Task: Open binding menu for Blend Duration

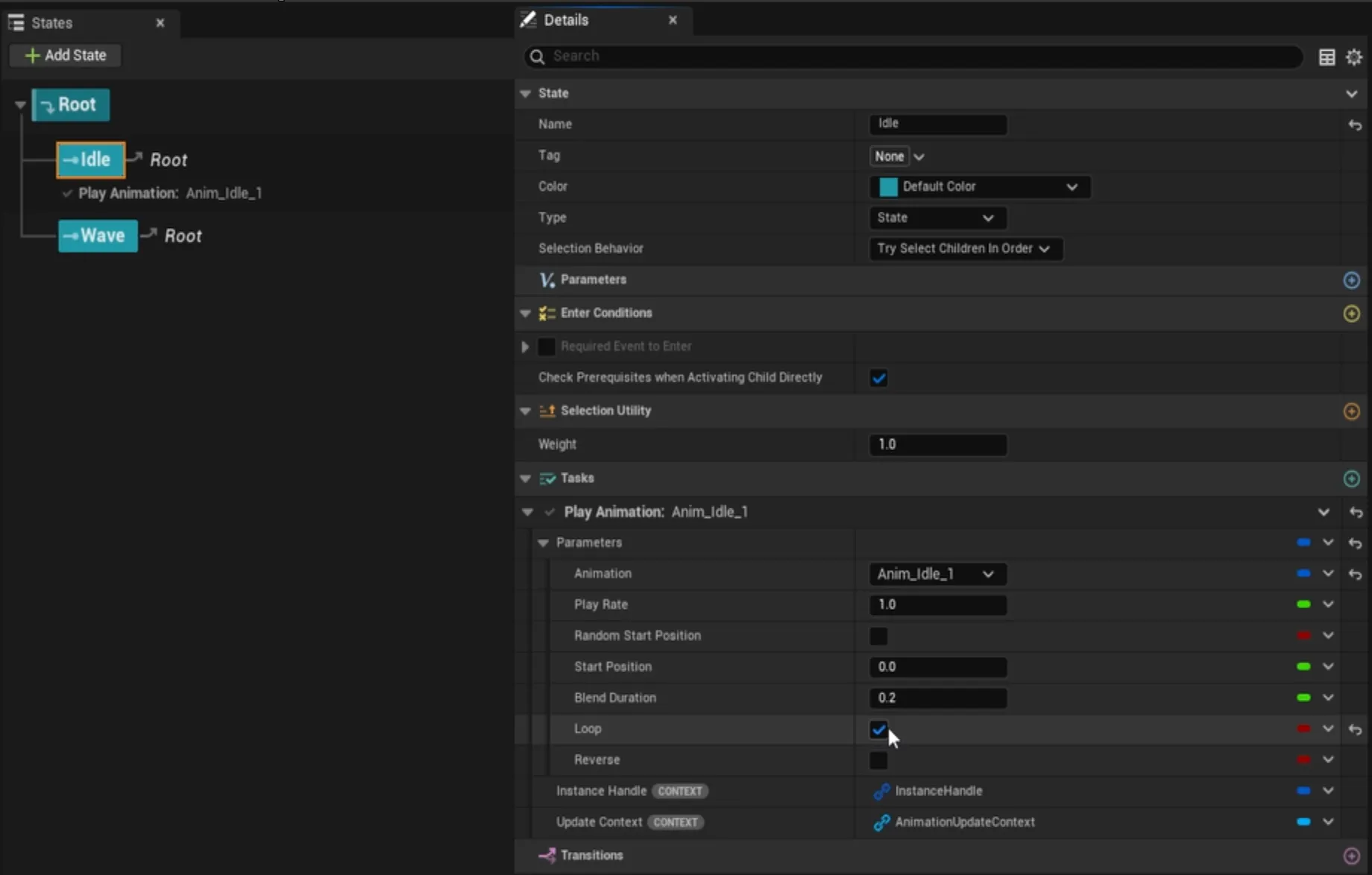Action: pyautogui.click(x=1328, y=698)
